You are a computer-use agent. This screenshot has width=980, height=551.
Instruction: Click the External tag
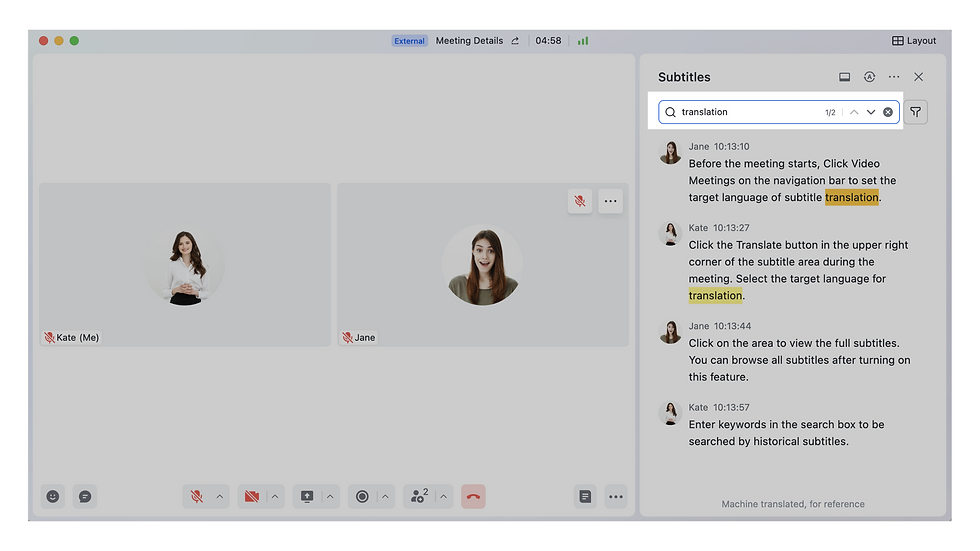coord(409,41)
